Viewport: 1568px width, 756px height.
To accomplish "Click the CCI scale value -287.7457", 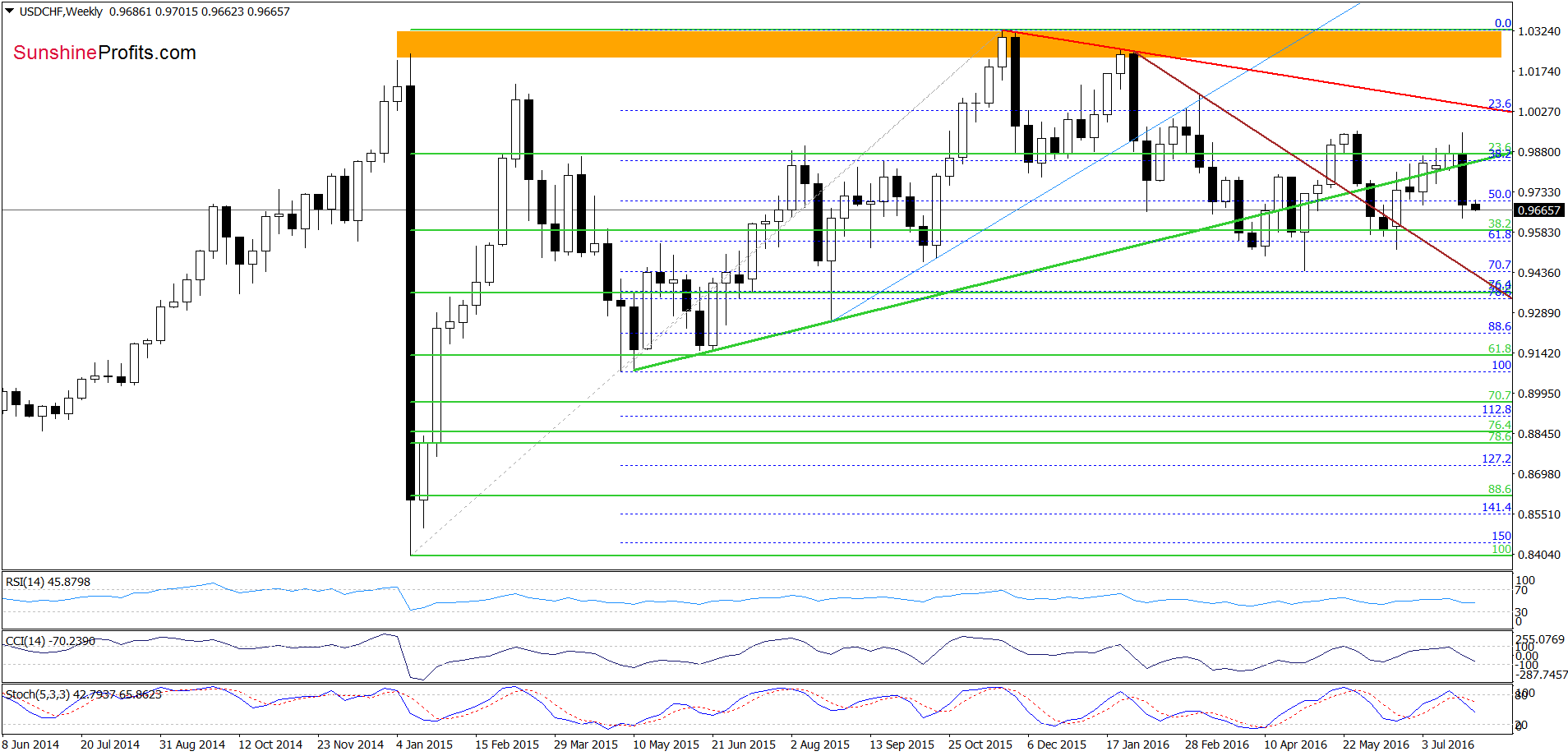I will click(1540, 675).
